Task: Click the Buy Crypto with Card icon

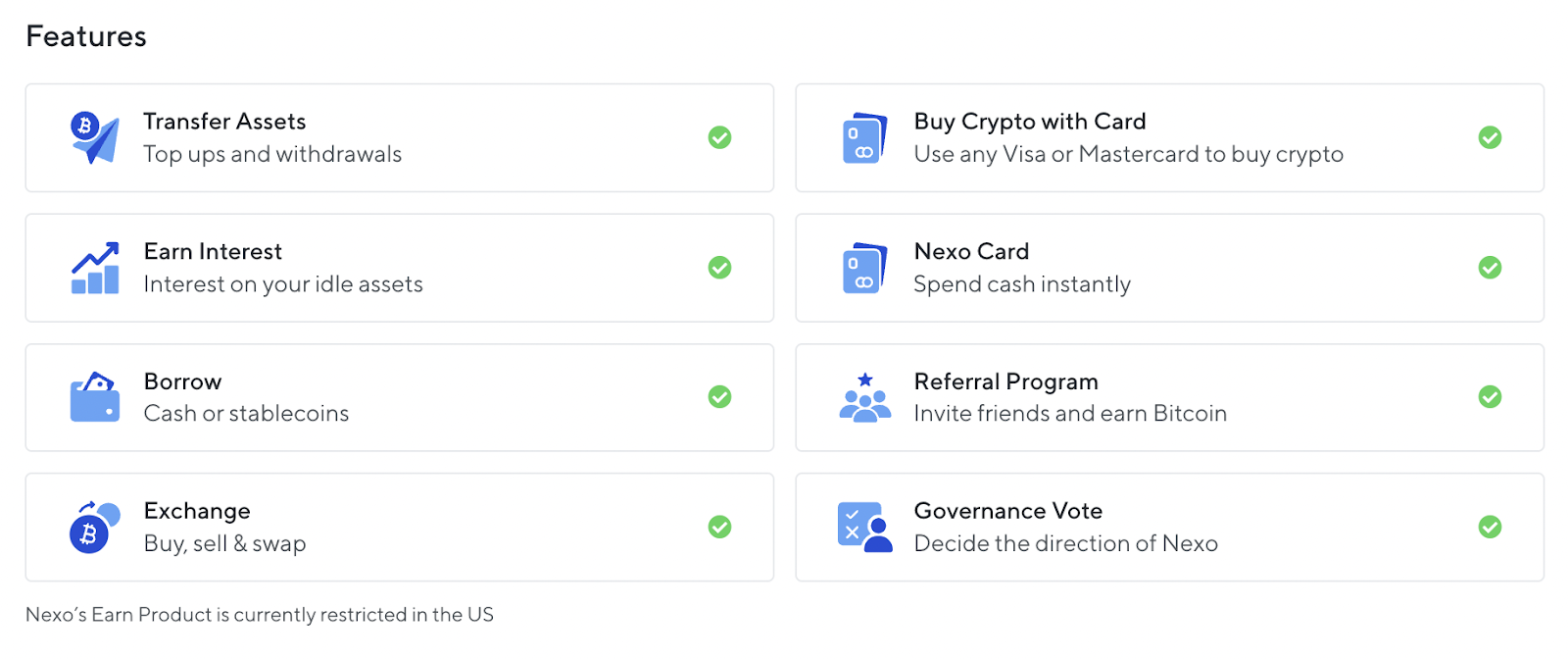Action: [864, 138]
